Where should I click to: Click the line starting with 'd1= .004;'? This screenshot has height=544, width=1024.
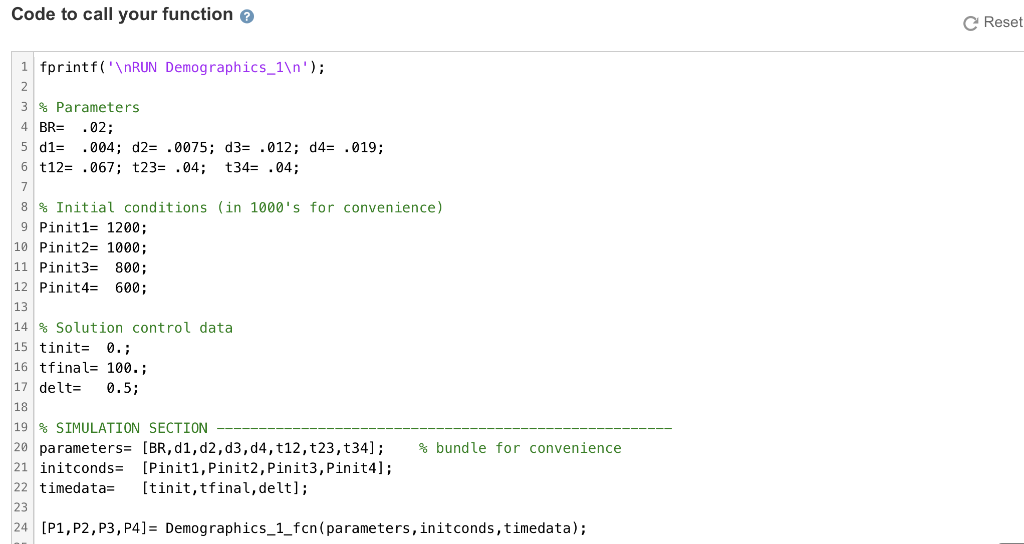tap(212, 148)
